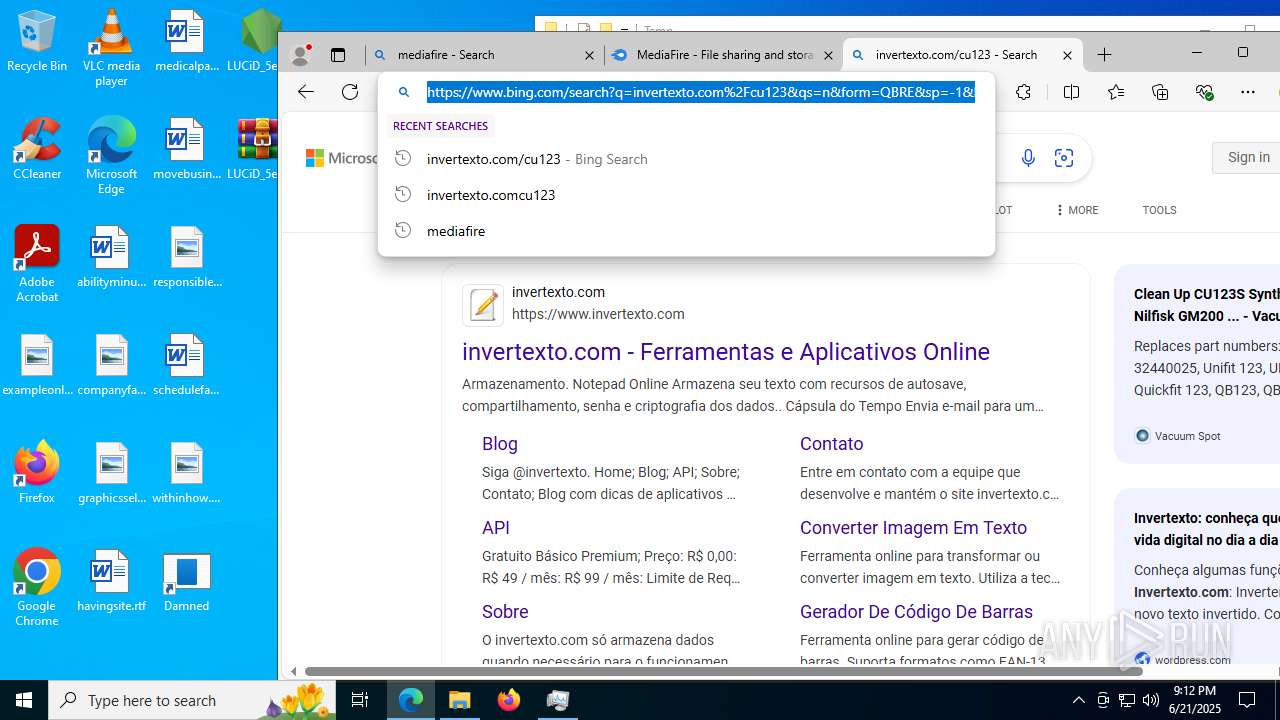Open the notifications action center
Viewport: 1280px width, 720px height.
pos(1247,700)
